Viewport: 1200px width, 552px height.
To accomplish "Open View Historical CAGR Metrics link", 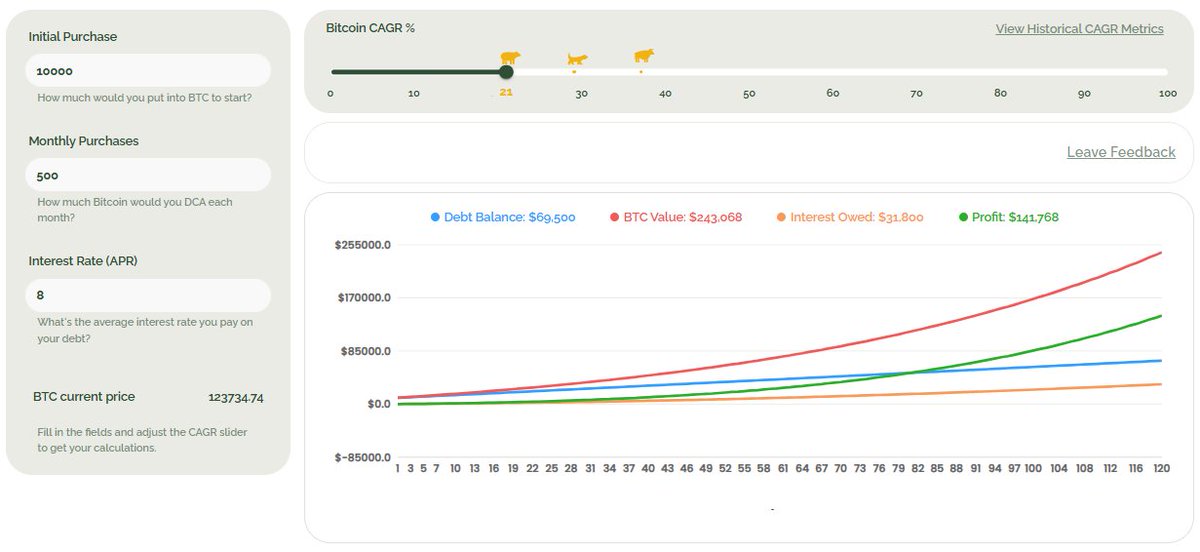I will [1079, 29].
